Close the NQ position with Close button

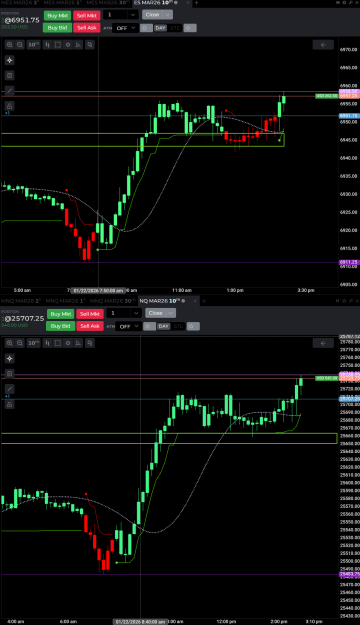156,313
